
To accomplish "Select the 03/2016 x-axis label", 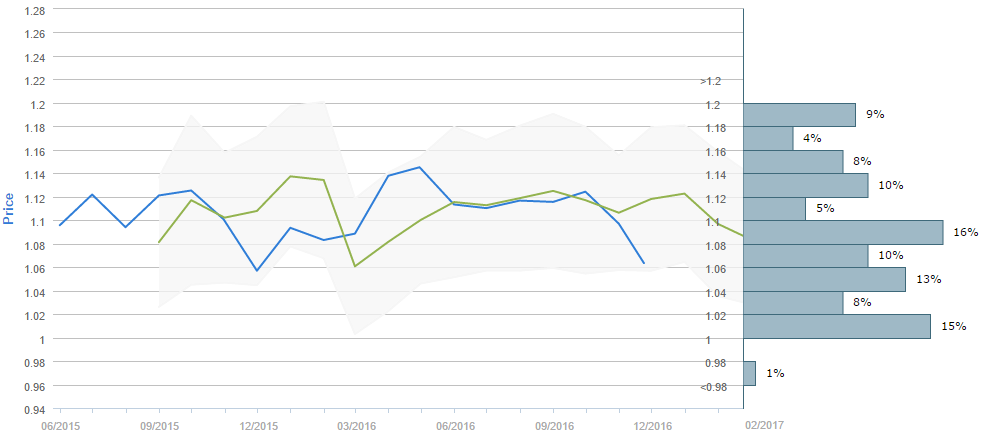I will (356, 425).
